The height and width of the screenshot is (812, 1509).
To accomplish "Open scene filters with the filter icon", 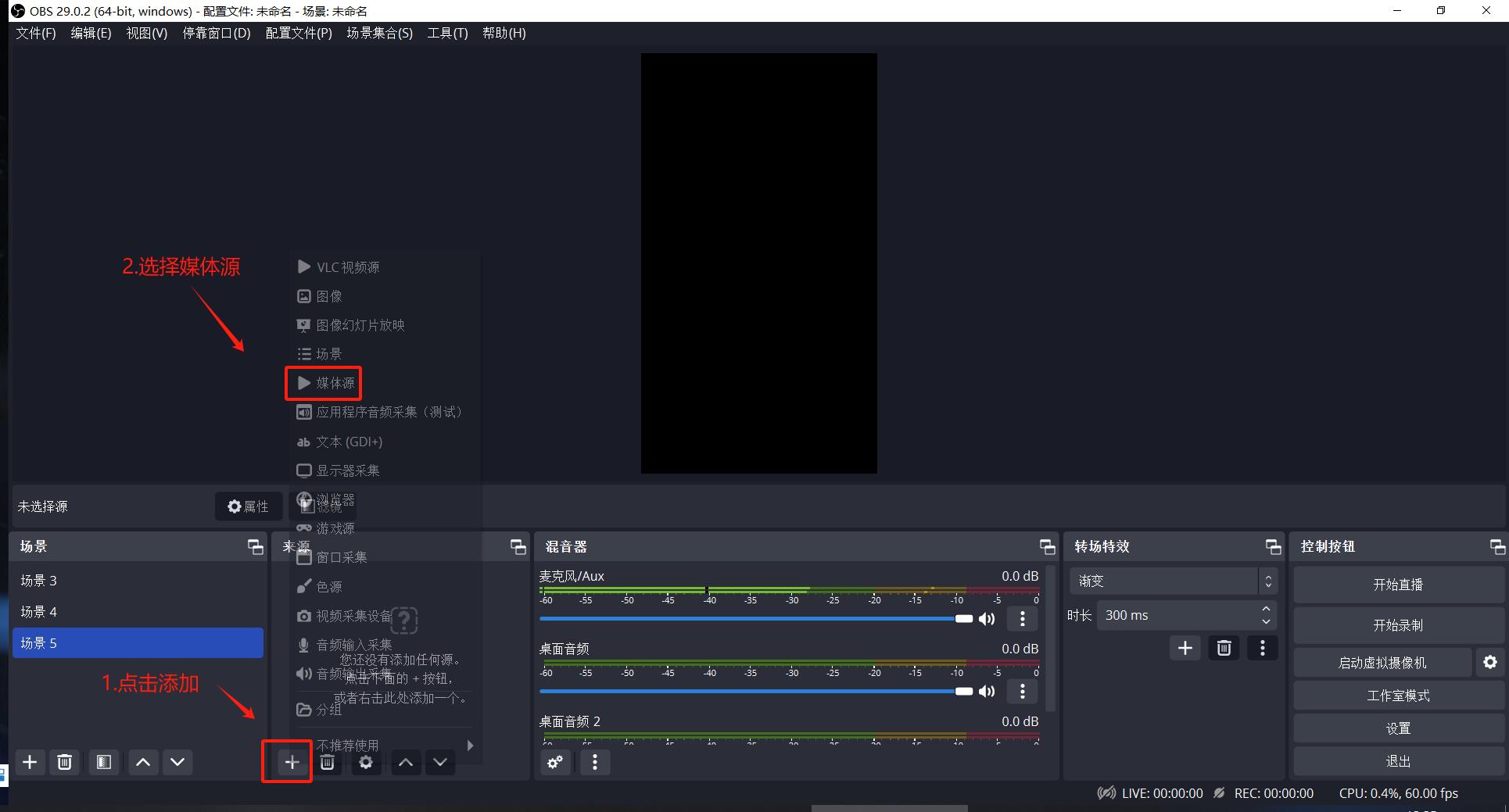I will pos(103,762).
